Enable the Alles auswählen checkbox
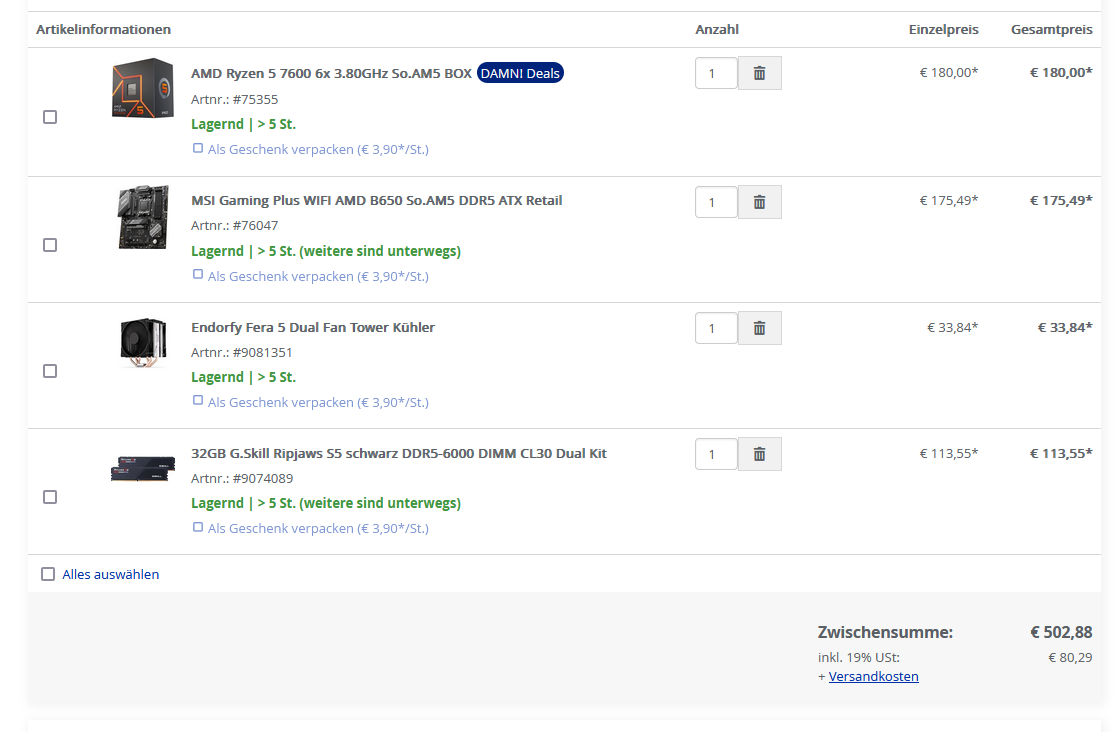Image resolution: width=1114 pixels, height=732 pixels. (48, 574)
